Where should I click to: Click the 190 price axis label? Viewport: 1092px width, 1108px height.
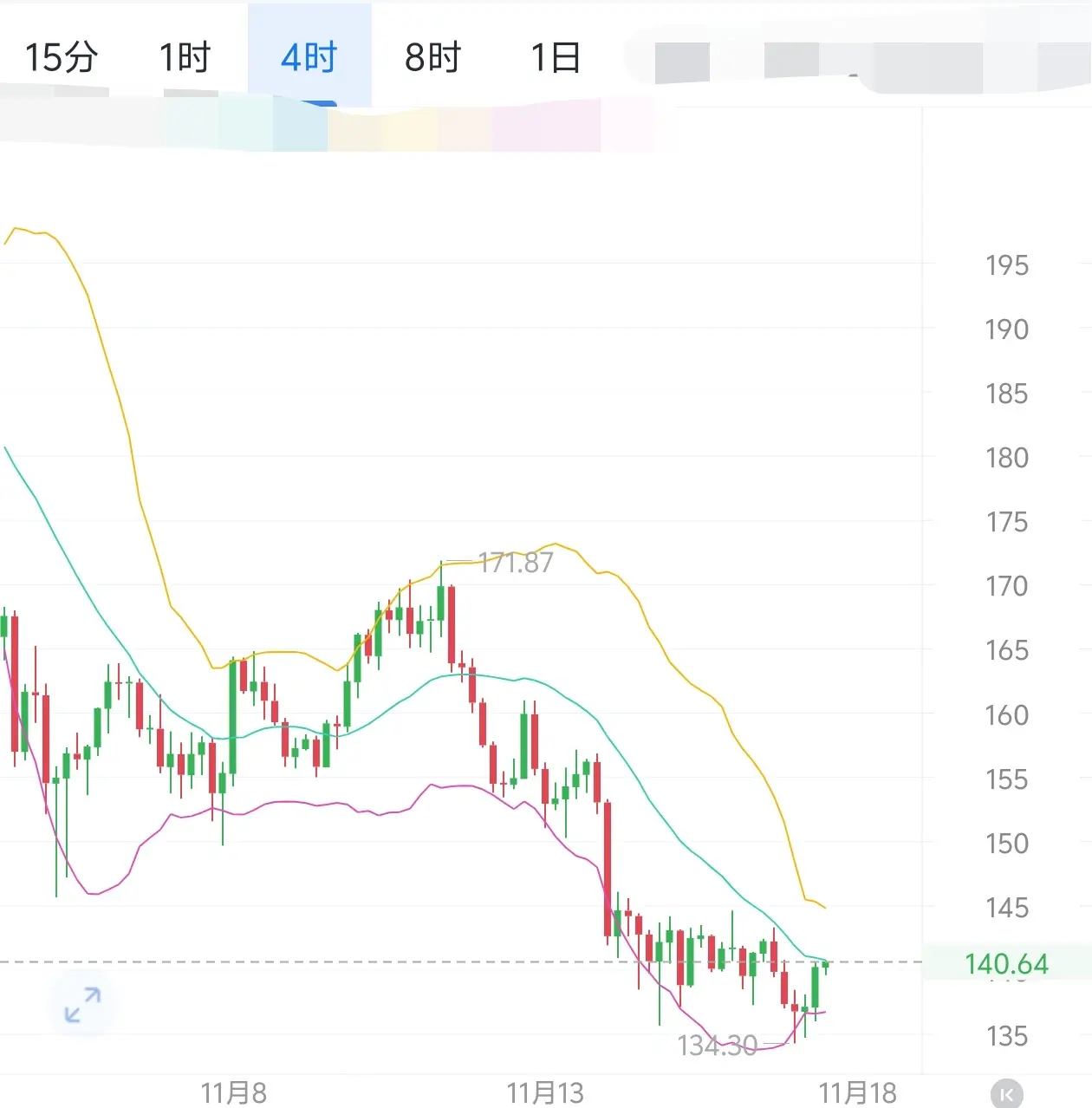(x=1007, y=329)
